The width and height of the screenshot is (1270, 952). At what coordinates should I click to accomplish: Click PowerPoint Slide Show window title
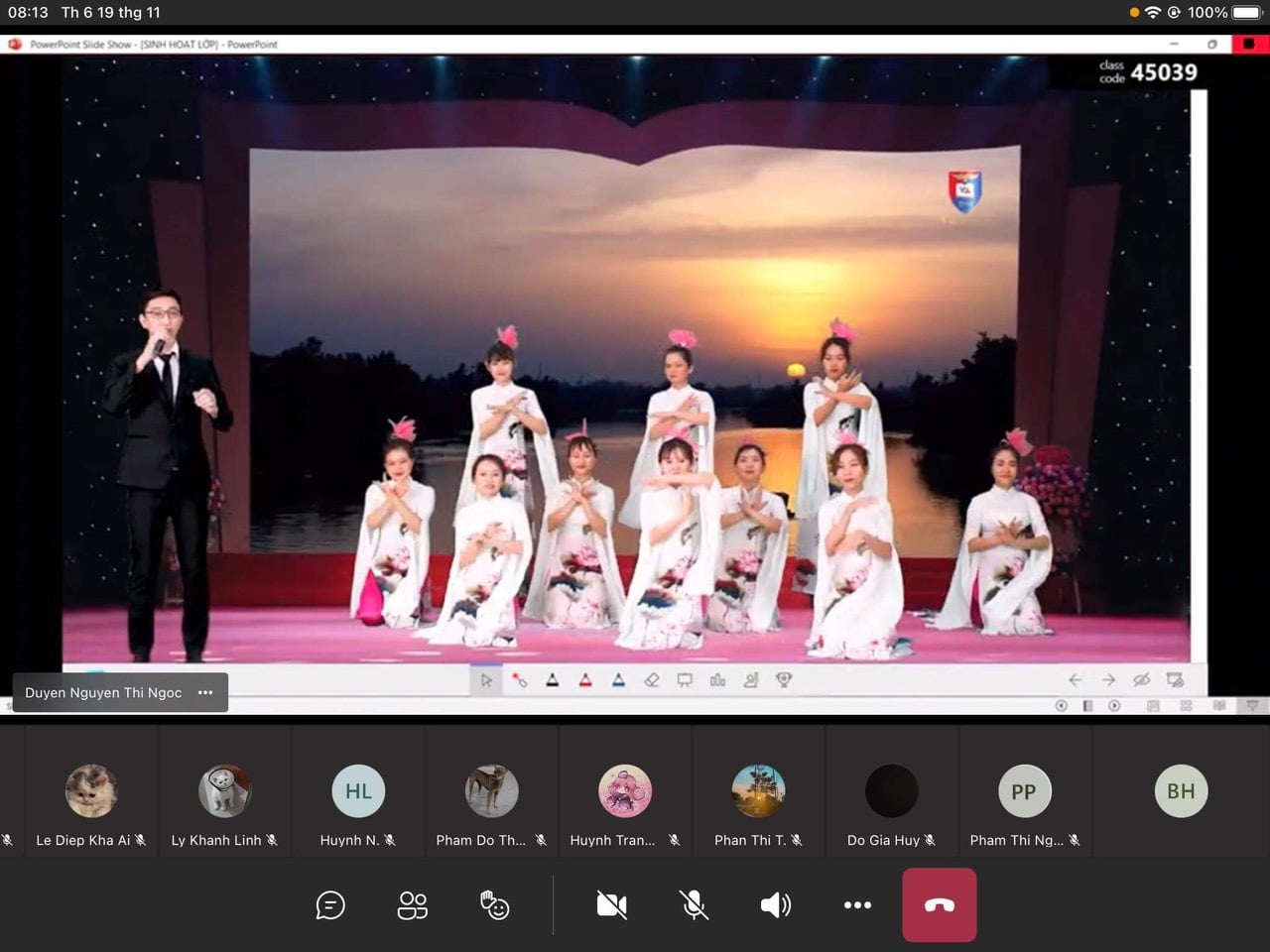pyautogui.click(x=154, y=44)
